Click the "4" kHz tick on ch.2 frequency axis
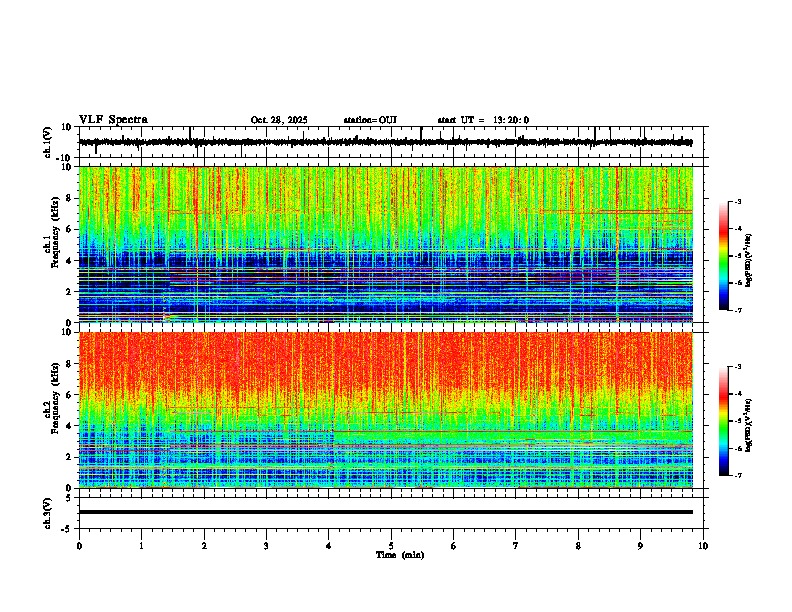The width and height of the screenshot is (792, 612). (69, 426)
